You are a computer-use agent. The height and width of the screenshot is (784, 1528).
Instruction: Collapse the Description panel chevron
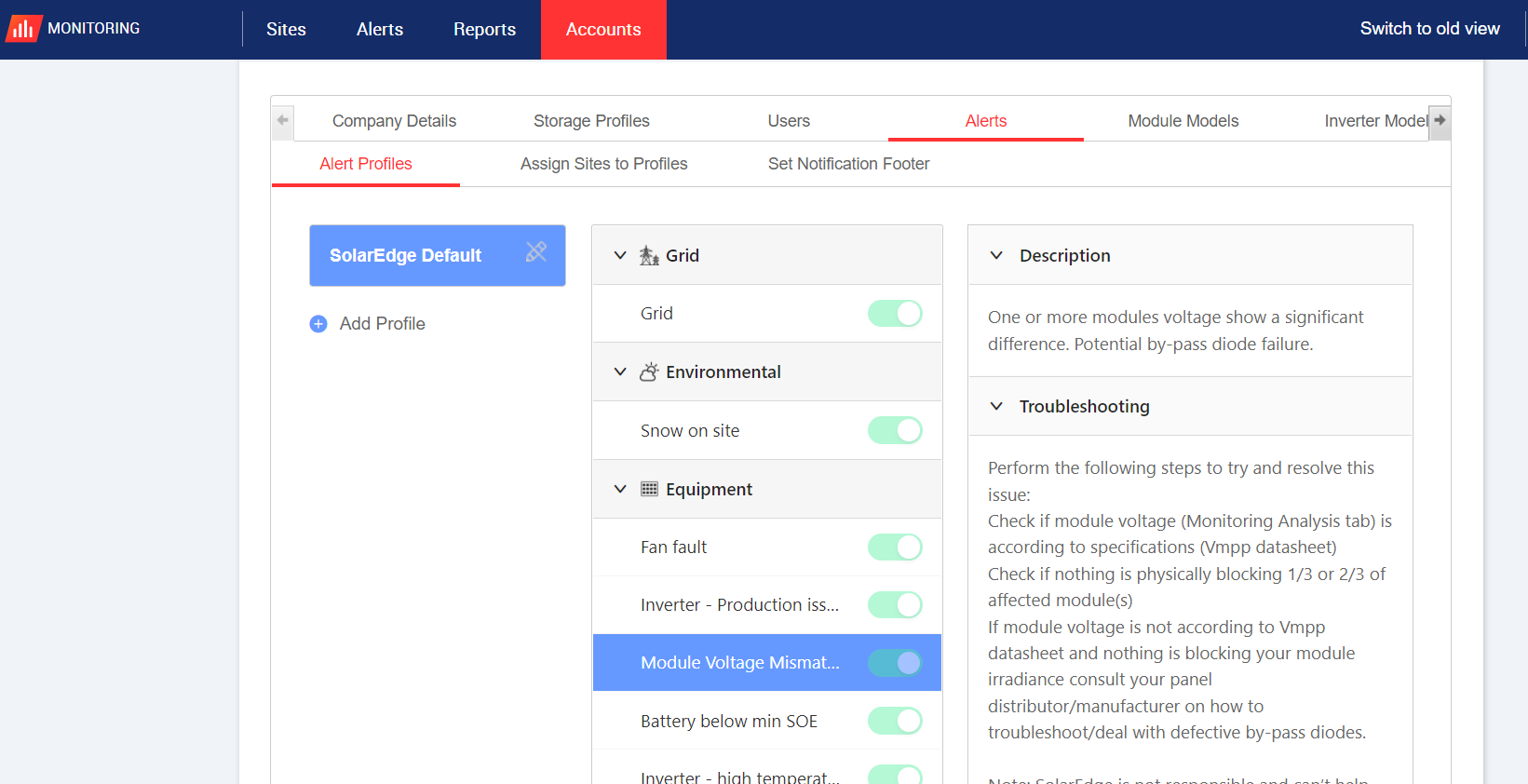pyautogui.click(x=996, y=255)
